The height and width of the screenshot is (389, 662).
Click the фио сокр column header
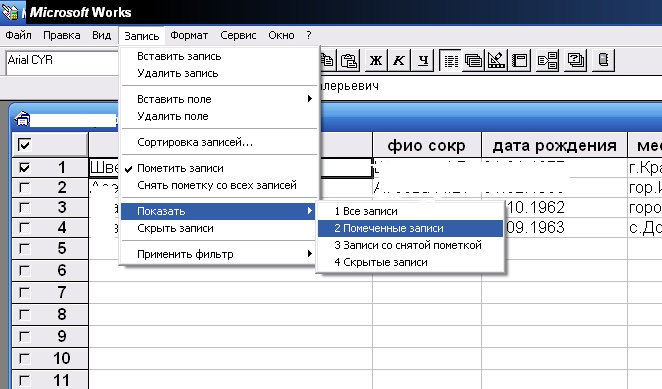[426, 146]
